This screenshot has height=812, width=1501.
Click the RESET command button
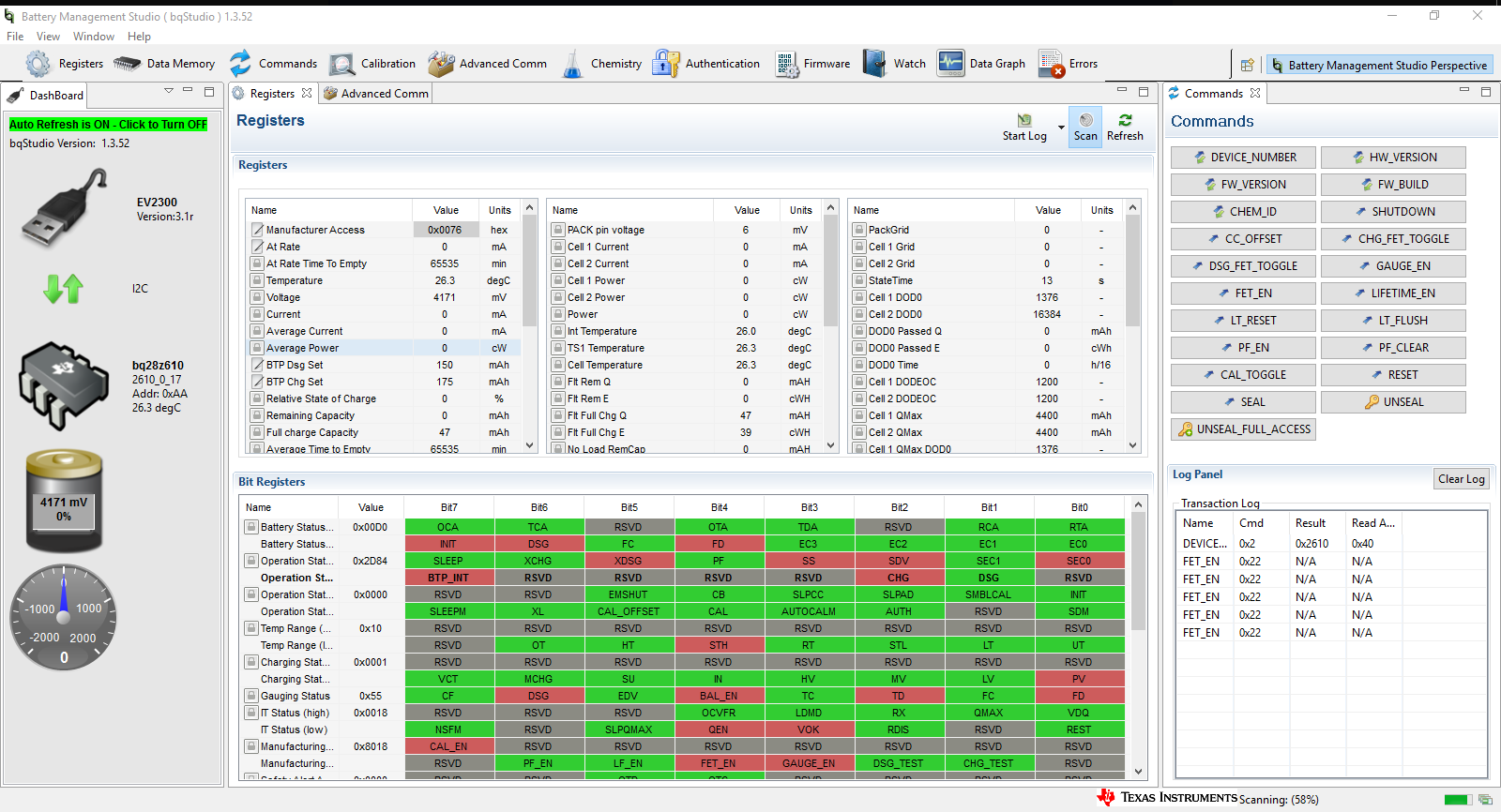coord(1393,375)
